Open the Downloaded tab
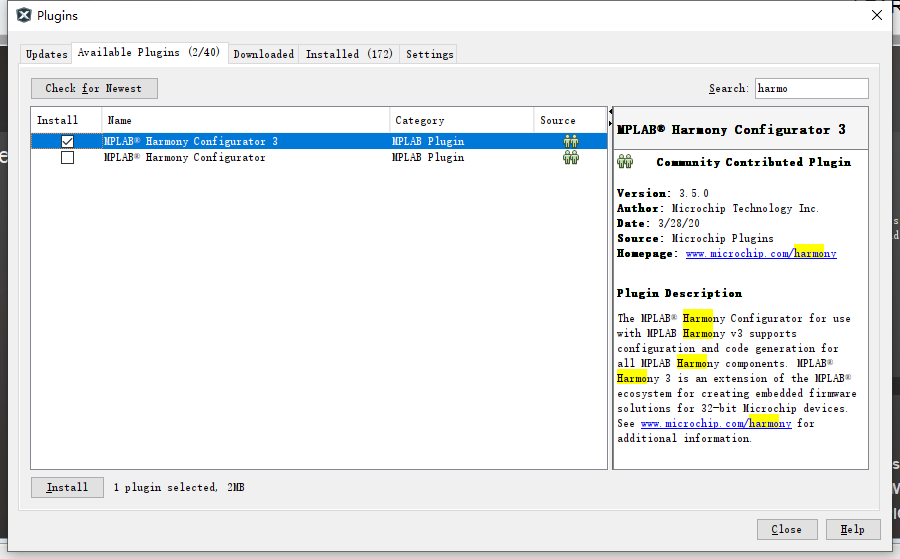The width and height of the screenshot is (900, 559). [x=263, y=55]
